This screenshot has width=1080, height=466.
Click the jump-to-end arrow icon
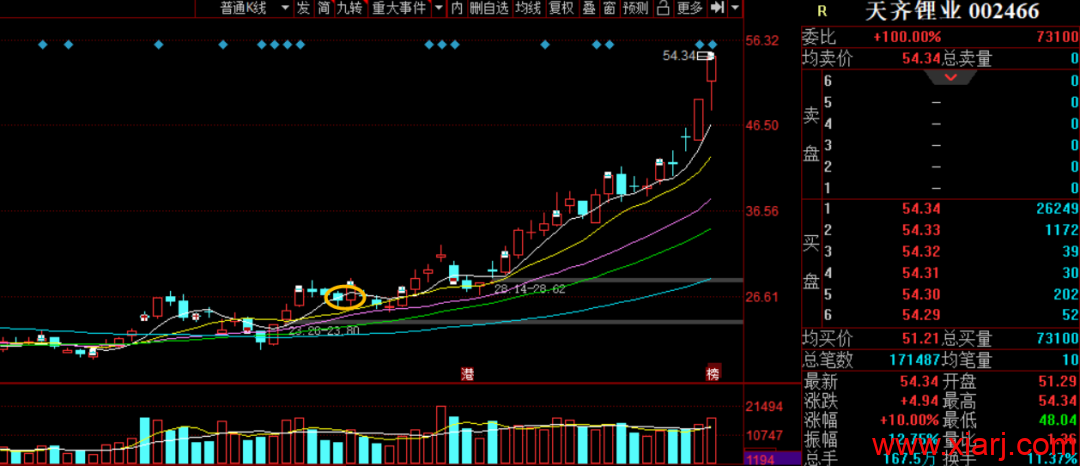[x=718, y=8]
